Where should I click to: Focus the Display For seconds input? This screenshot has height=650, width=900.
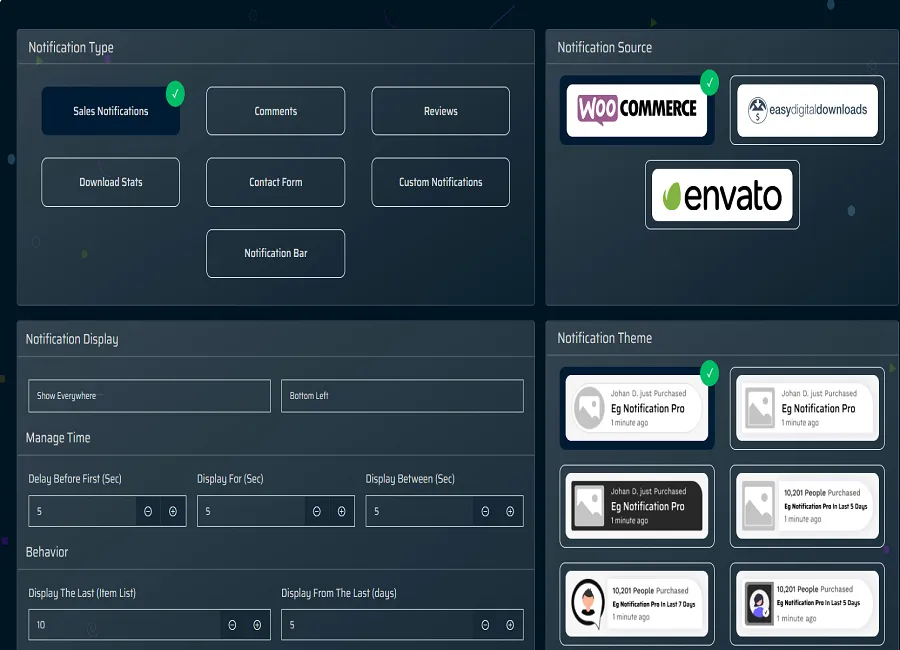coord(251,511)
